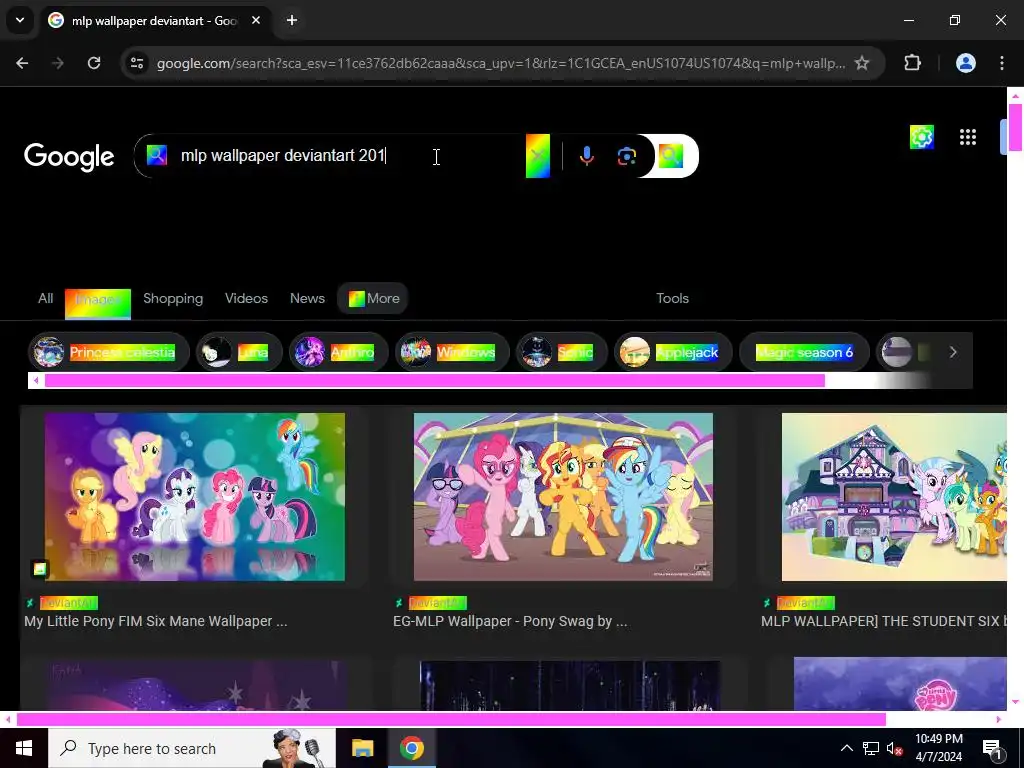Select the Images tab
This screenshot has height=768, width=1024.
click(x=98, y=304)
